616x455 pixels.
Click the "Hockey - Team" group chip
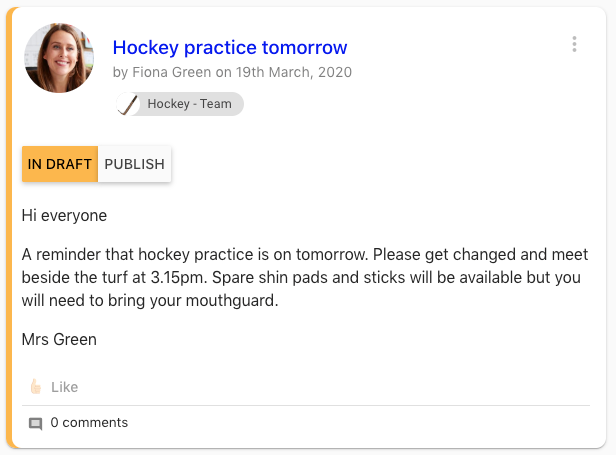(188, 104)
